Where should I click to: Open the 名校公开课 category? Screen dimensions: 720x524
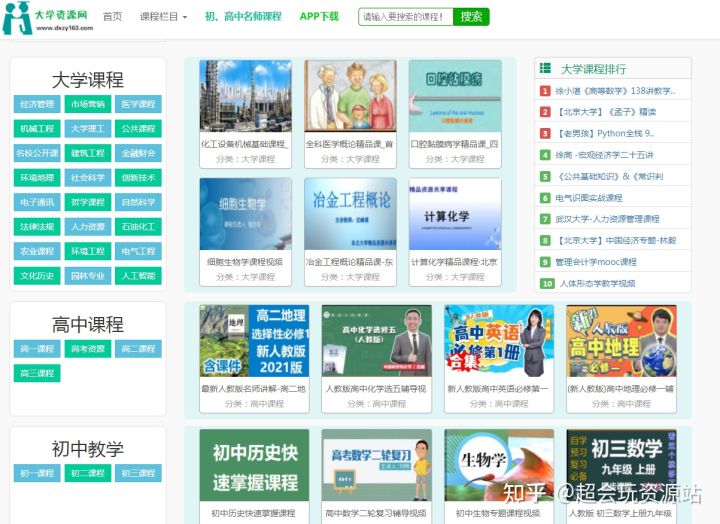37,153
